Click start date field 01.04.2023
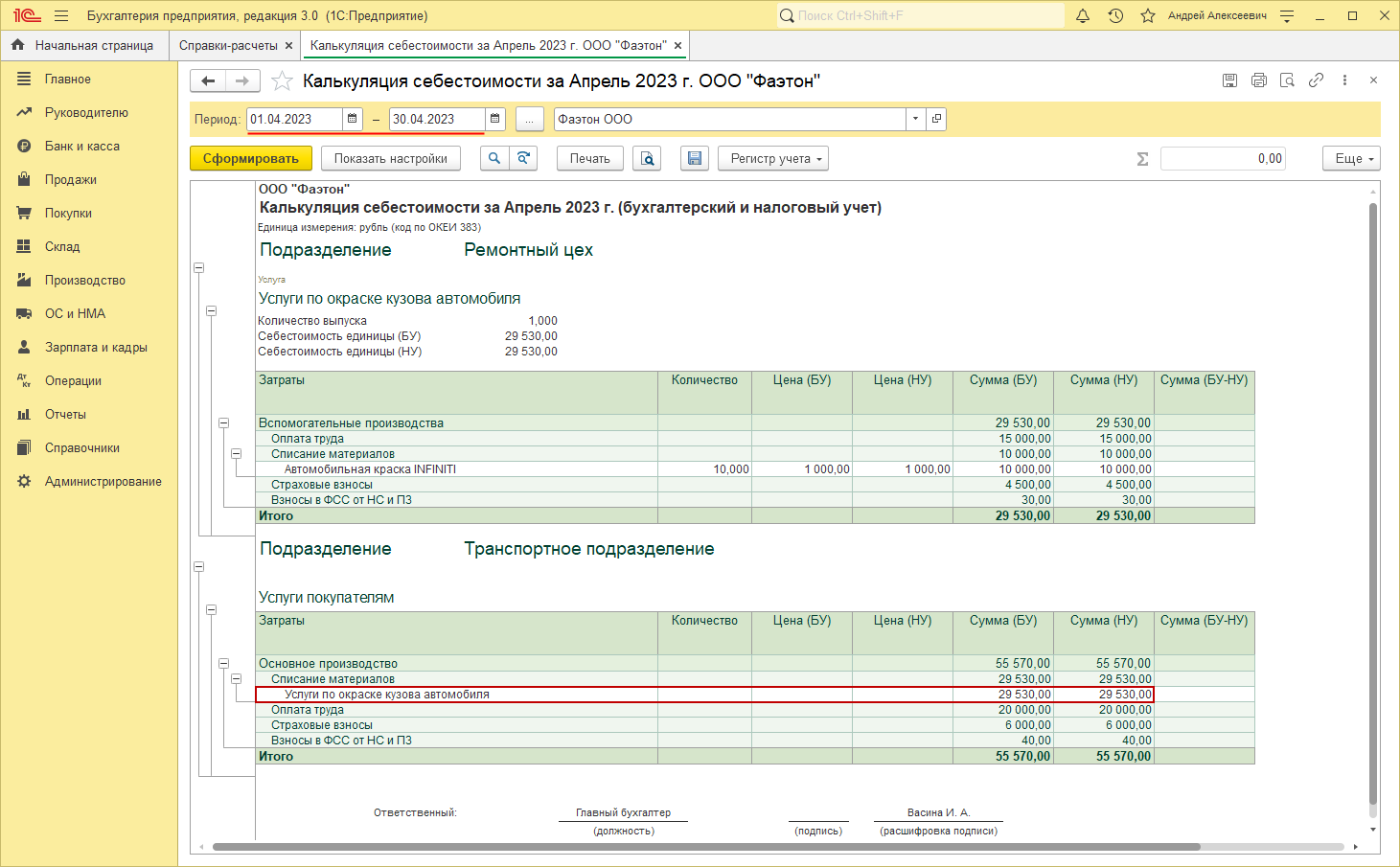The image size is (1400, 867). click(x=294, y=119)
